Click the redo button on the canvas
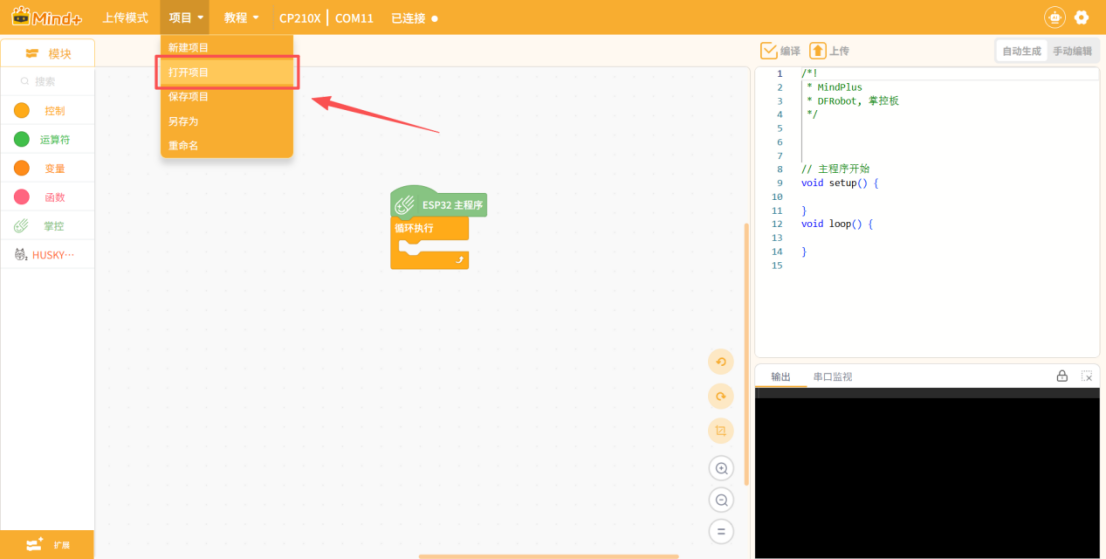The height and width of the screenshot is (559, 1106). click(720, 397)
